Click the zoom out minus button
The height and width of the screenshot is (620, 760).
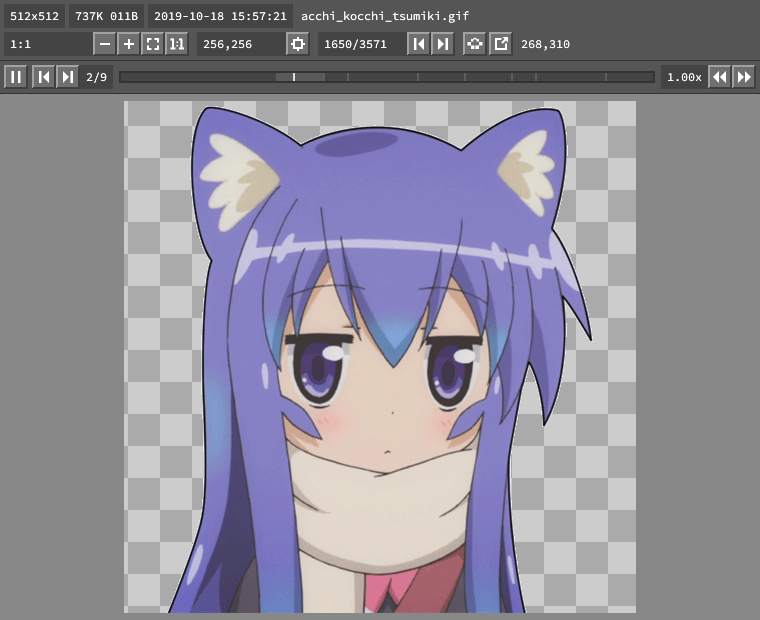tap(105, 44)
